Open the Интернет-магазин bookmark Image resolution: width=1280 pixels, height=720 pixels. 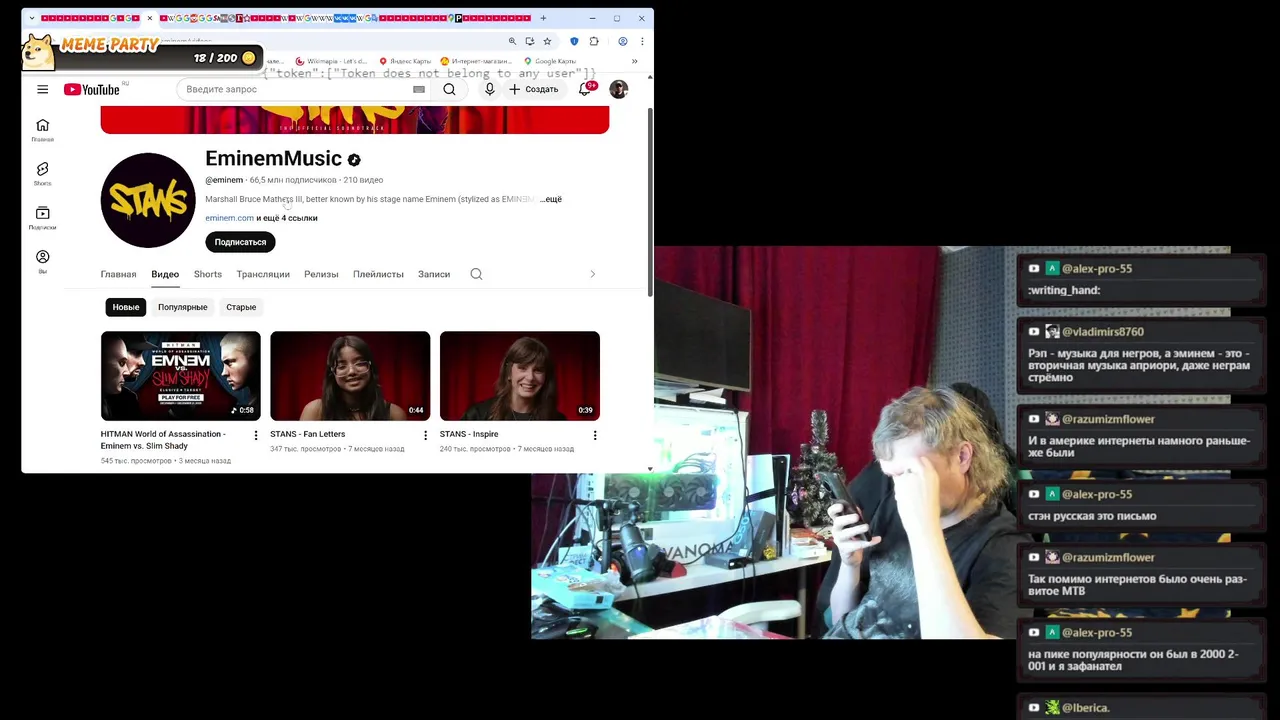point(476,61)
